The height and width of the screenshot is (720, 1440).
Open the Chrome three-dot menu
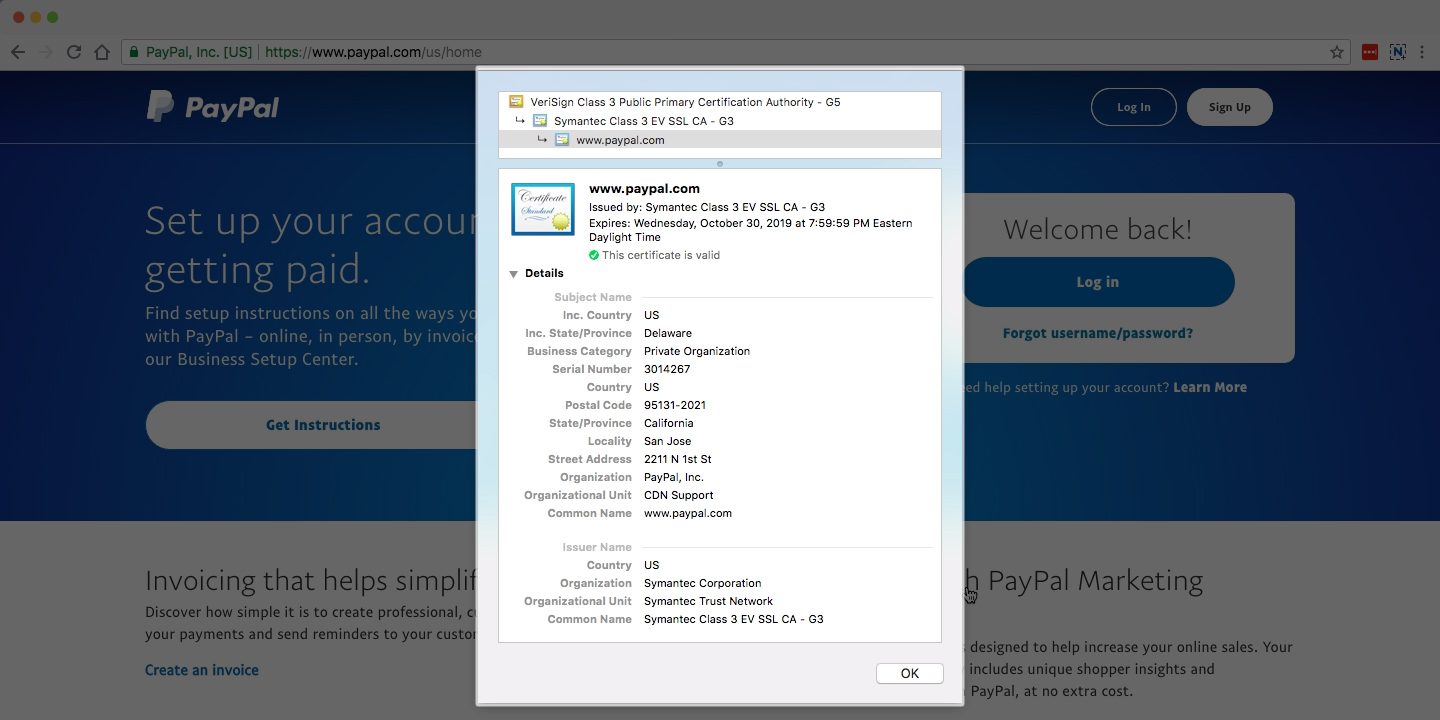(x=1421, y=52)
